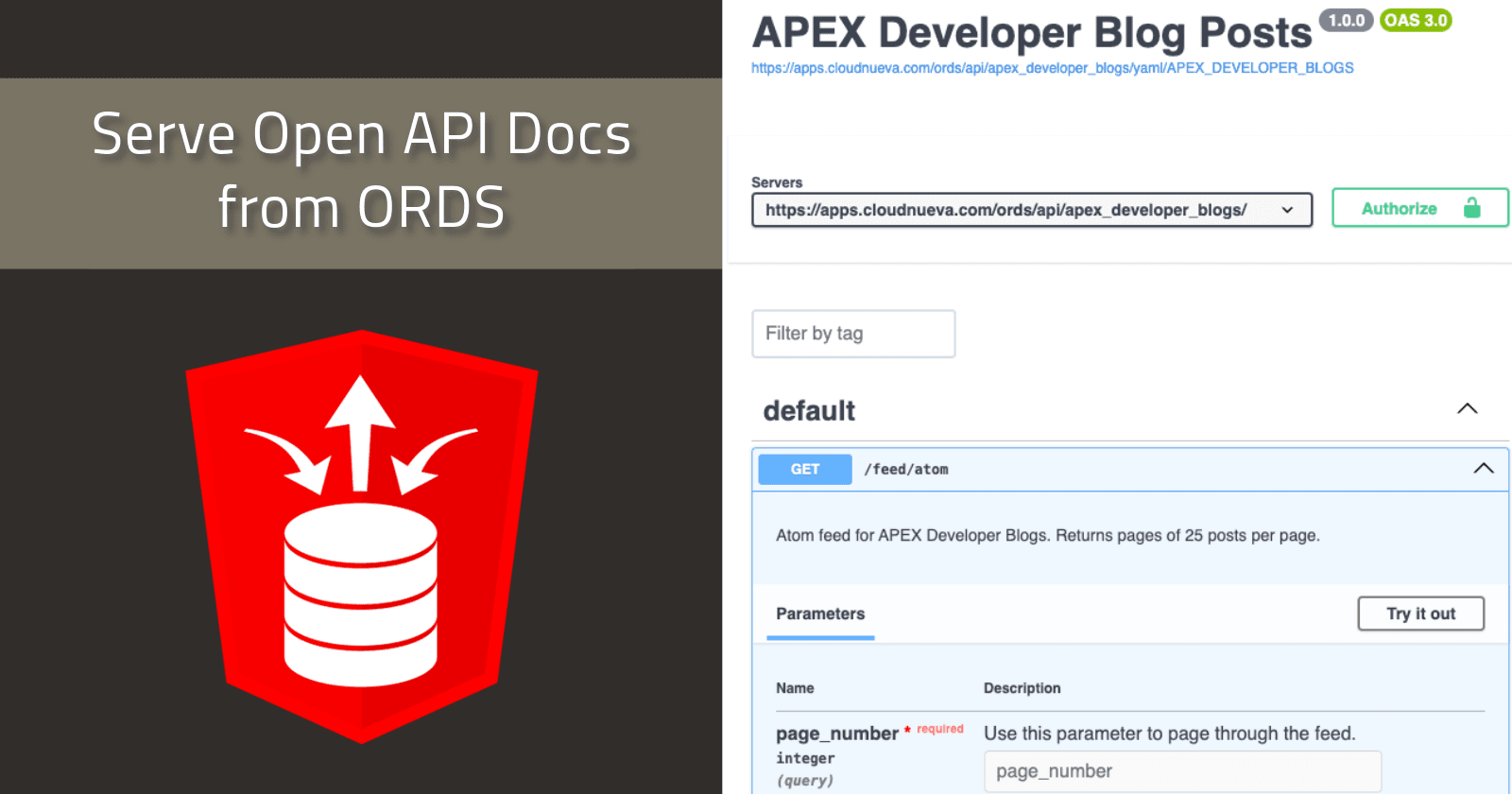Collapse the default section chevron
This screenshot has height=794, width=1512.
[x=1467, y=408]
